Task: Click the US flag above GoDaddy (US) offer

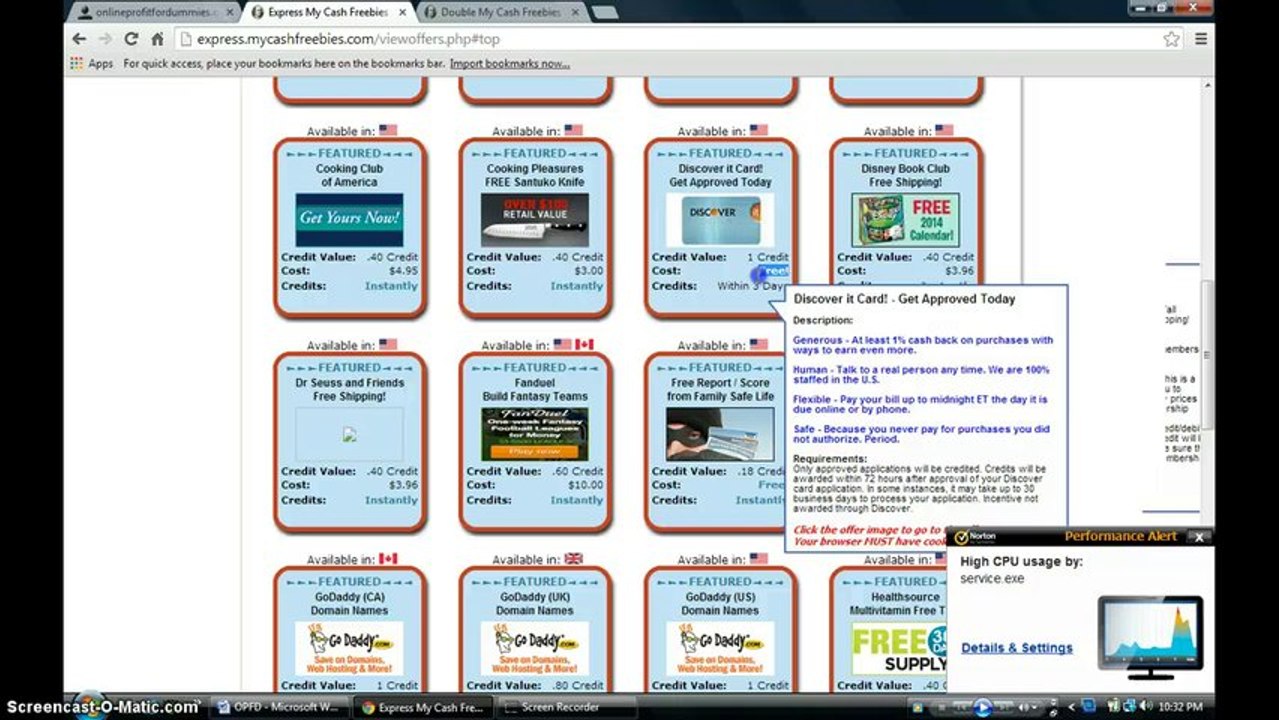Action: tap(759, 558)
